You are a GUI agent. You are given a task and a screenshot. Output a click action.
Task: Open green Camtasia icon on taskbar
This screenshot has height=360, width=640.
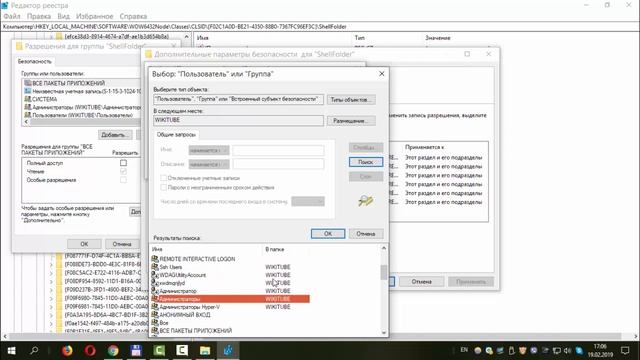(x=159, y=350)
